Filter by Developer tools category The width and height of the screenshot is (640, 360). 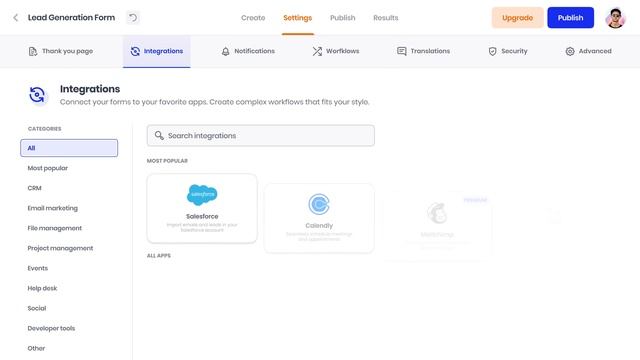pos(51,328)
